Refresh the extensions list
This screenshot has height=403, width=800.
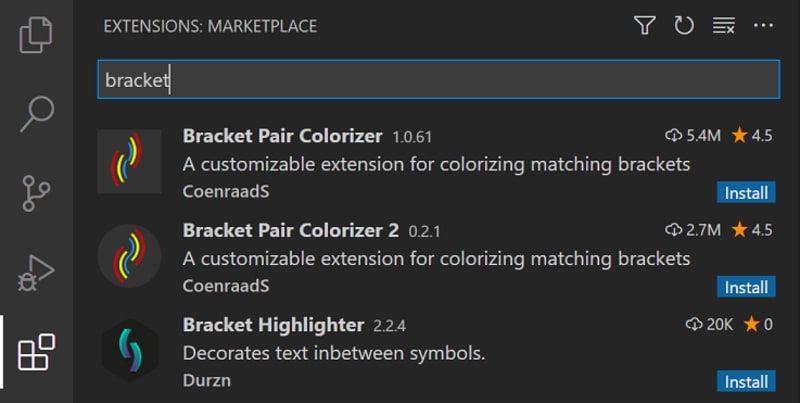(684, 25)
